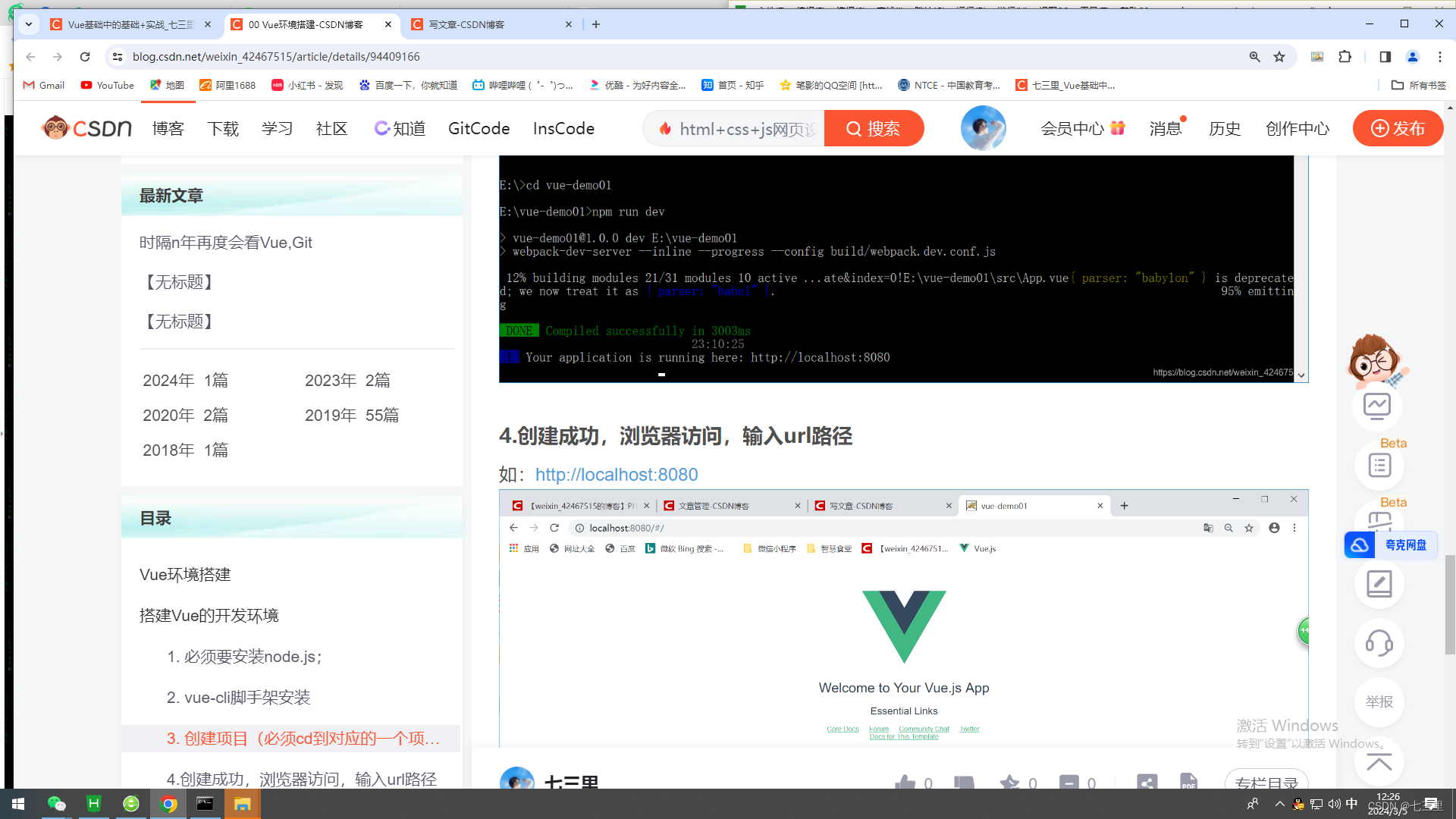Click the Windows taskbar CSDN thumbnail
The width and height of the screenshot is (1456, 819).
(168, 803)
